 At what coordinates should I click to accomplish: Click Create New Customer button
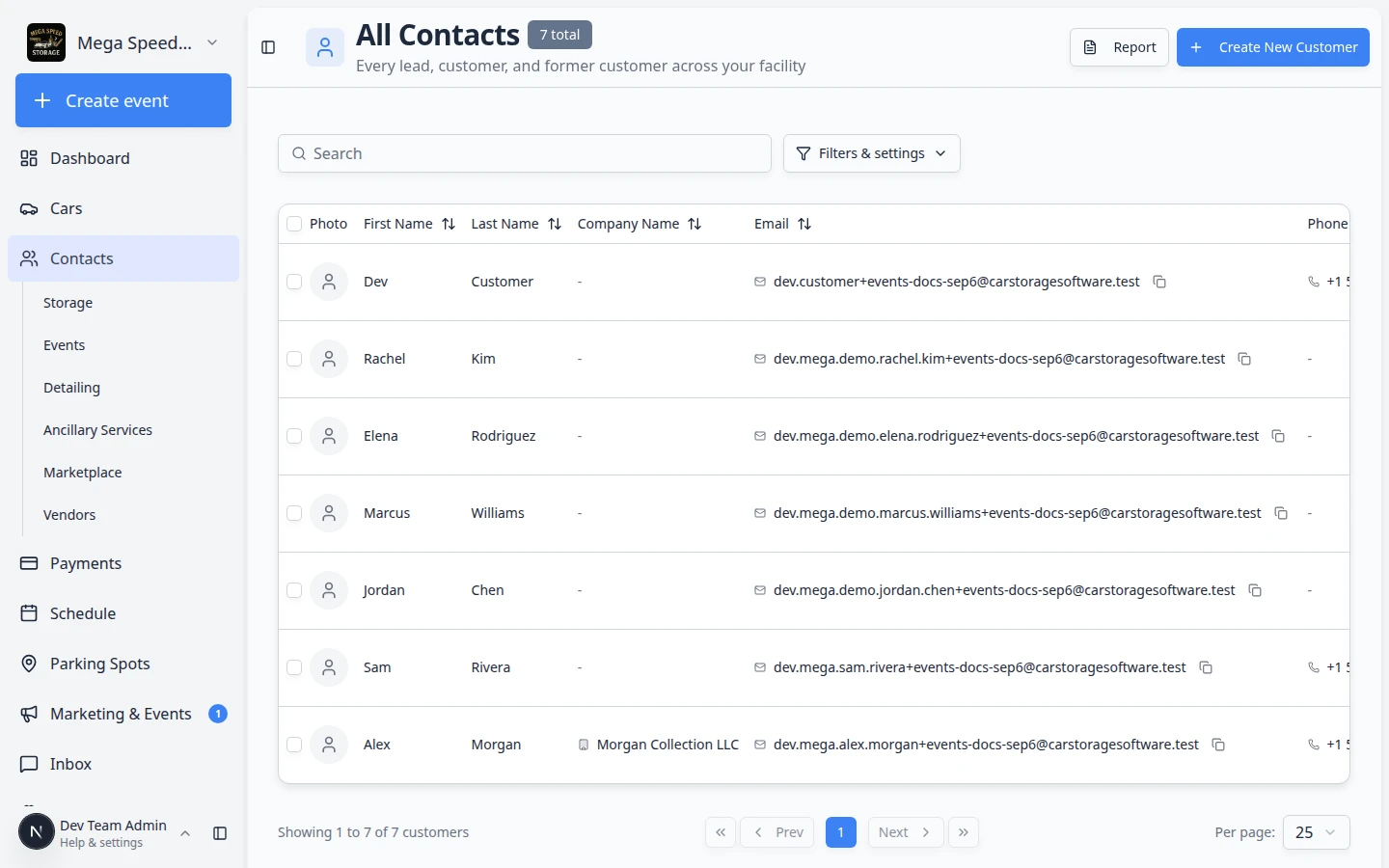click(1272, 47)
